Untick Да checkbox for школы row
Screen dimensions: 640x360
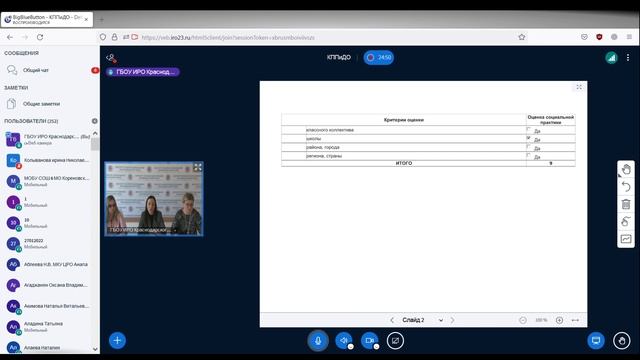click(x=528, y=138)
